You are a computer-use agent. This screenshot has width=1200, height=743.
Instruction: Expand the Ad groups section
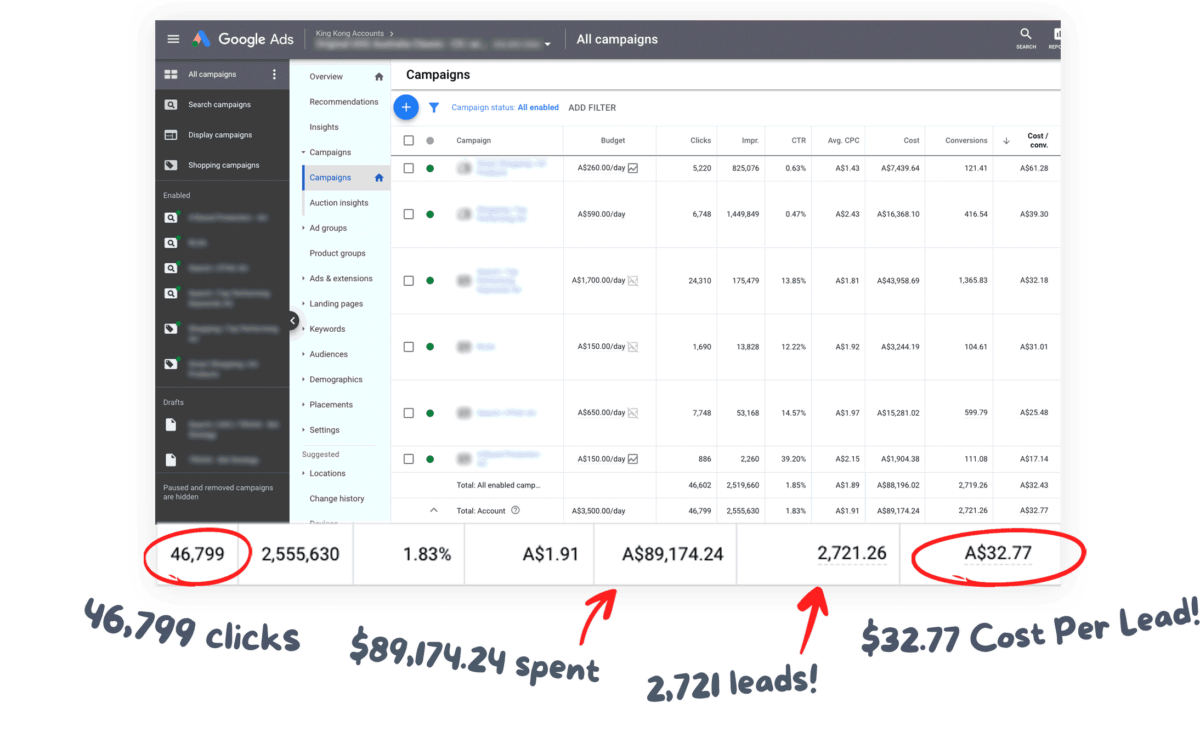[x=328, y=228]
